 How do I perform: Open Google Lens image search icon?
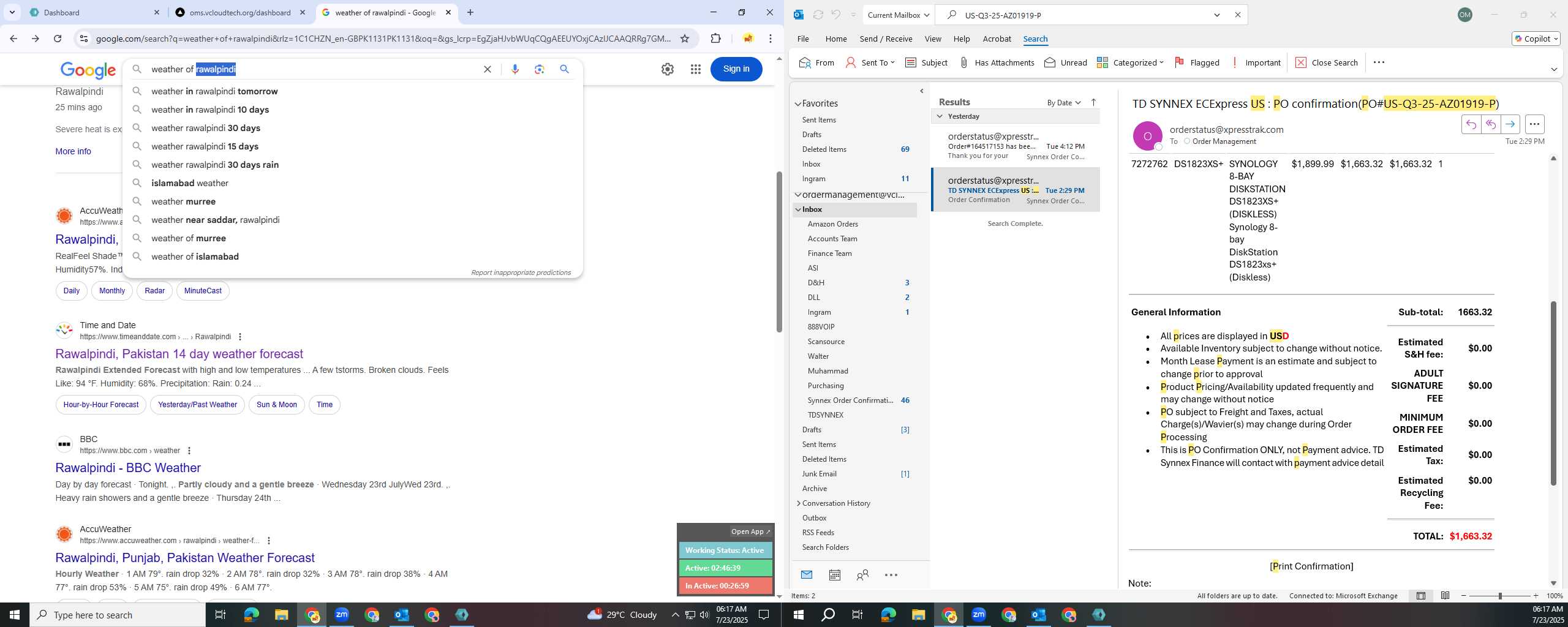coord(540,69)
